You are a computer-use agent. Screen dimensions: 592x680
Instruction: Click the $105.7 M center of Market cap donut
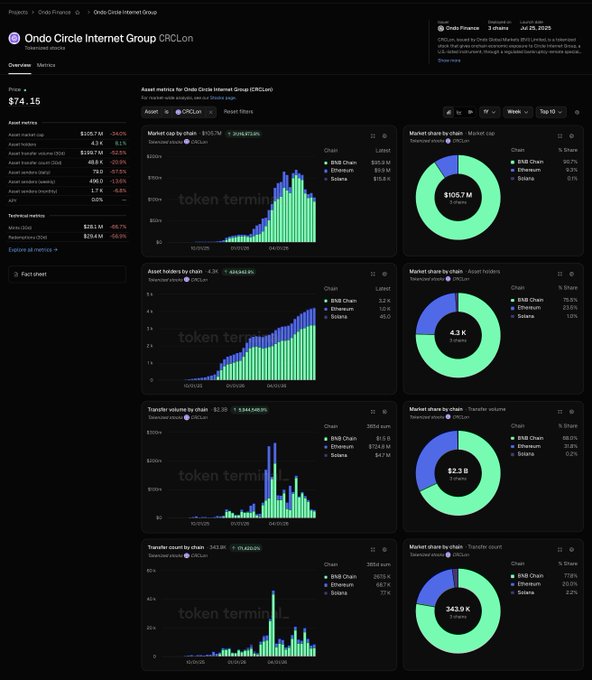458,195
